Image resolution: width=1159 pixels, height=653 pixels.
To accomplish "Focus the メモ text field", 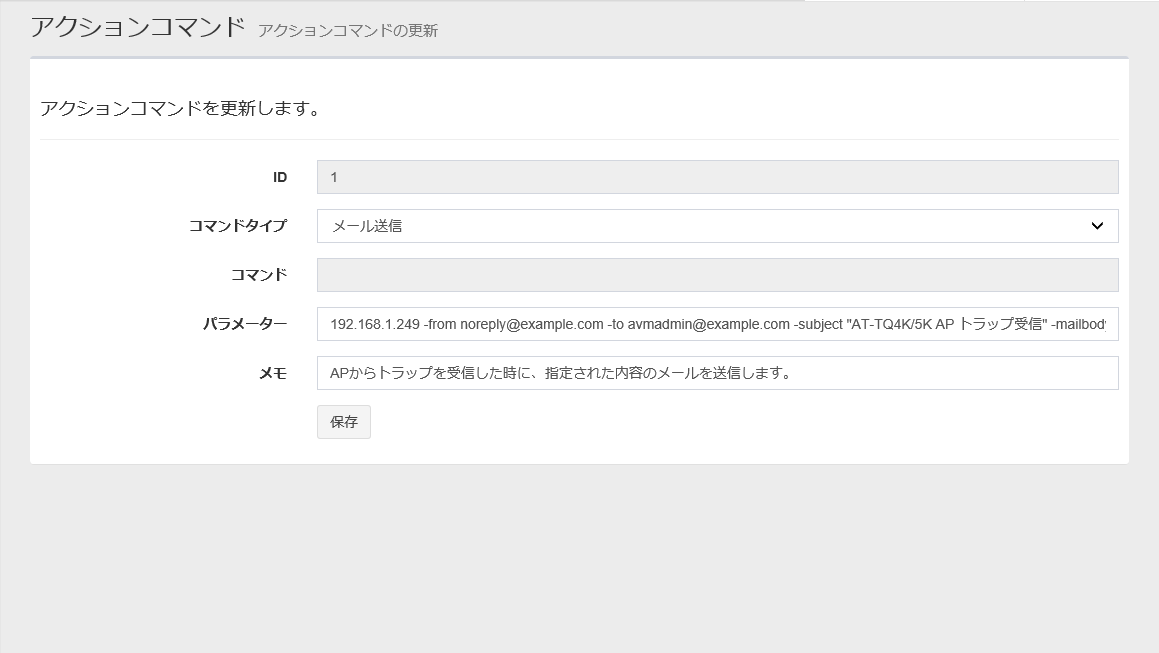I will (x=717, y=373).
